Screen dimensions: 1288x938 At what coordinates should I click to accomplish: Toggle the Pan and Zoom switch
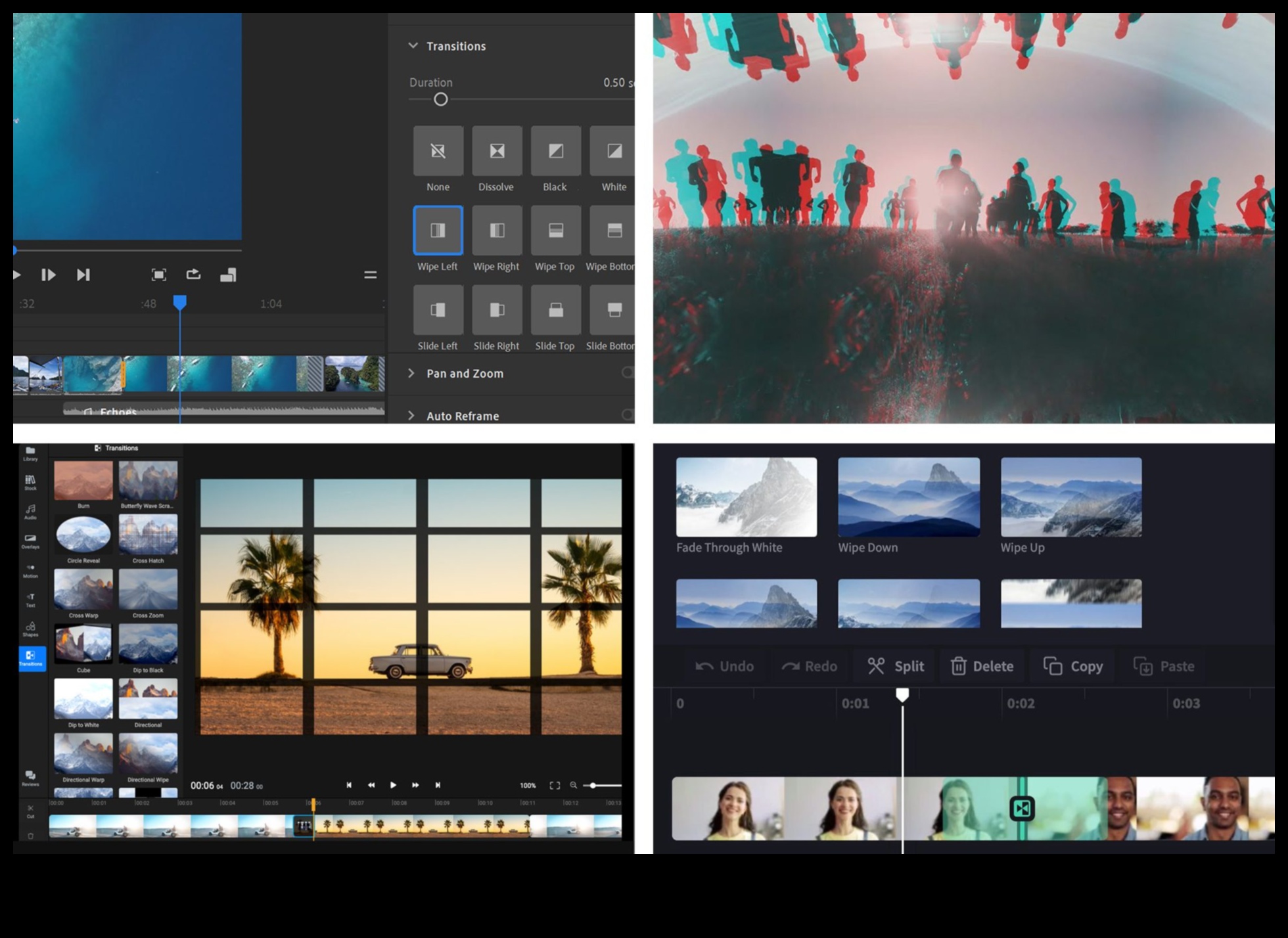click(x=628, y=373)
